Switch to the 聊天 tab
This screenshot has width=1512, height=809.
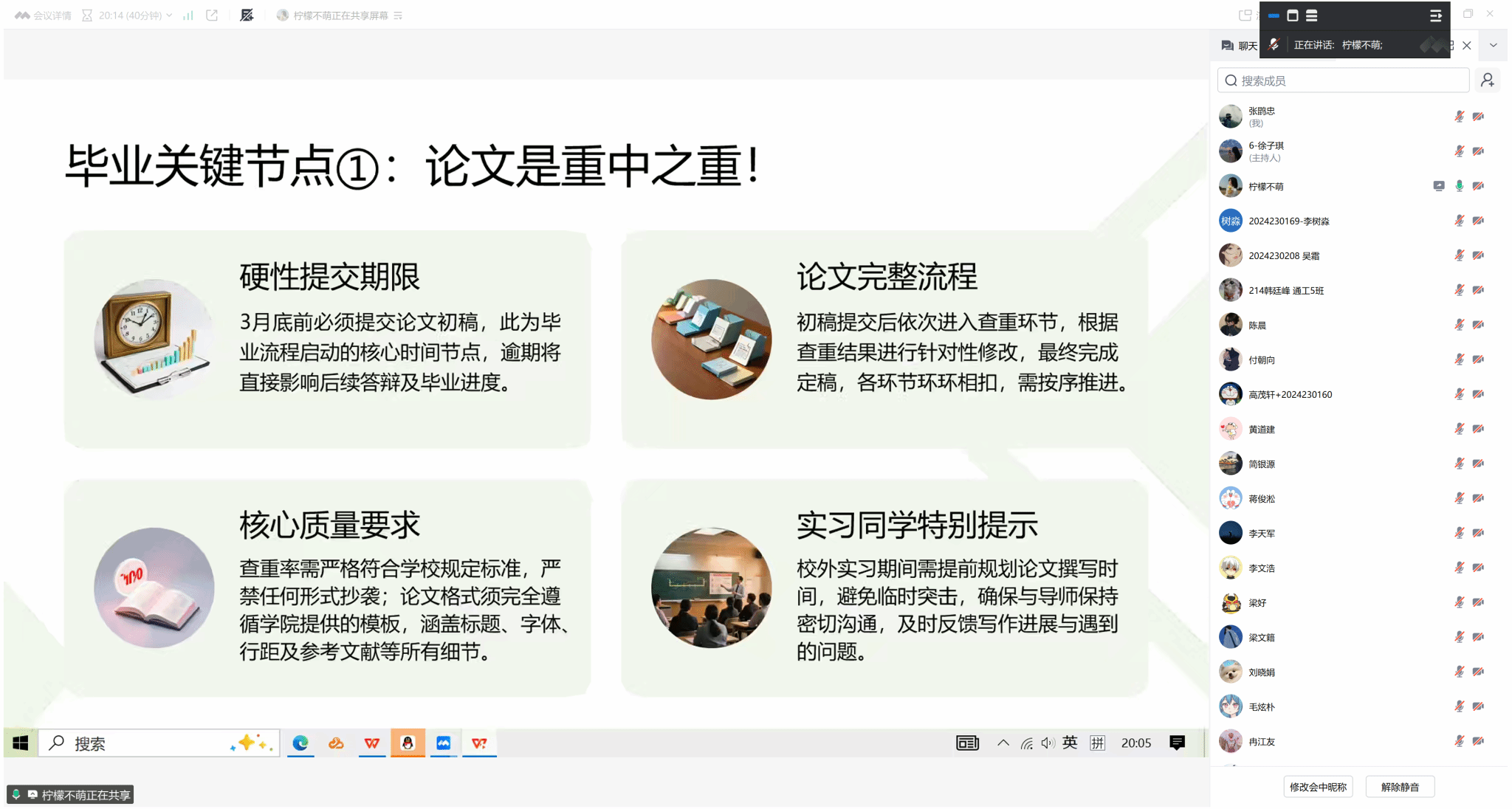click(x=1240, y=46)
